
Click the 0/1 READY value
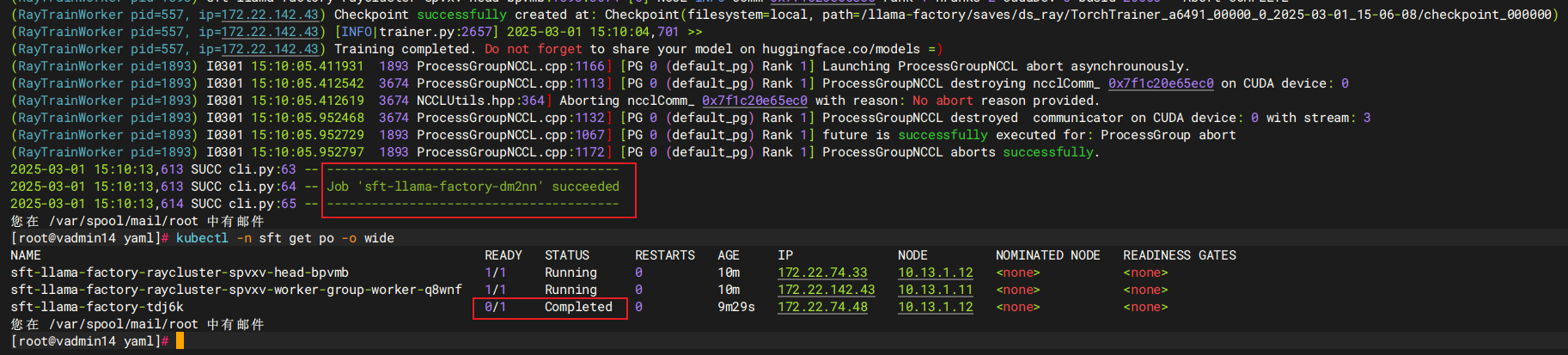(496, 307)
